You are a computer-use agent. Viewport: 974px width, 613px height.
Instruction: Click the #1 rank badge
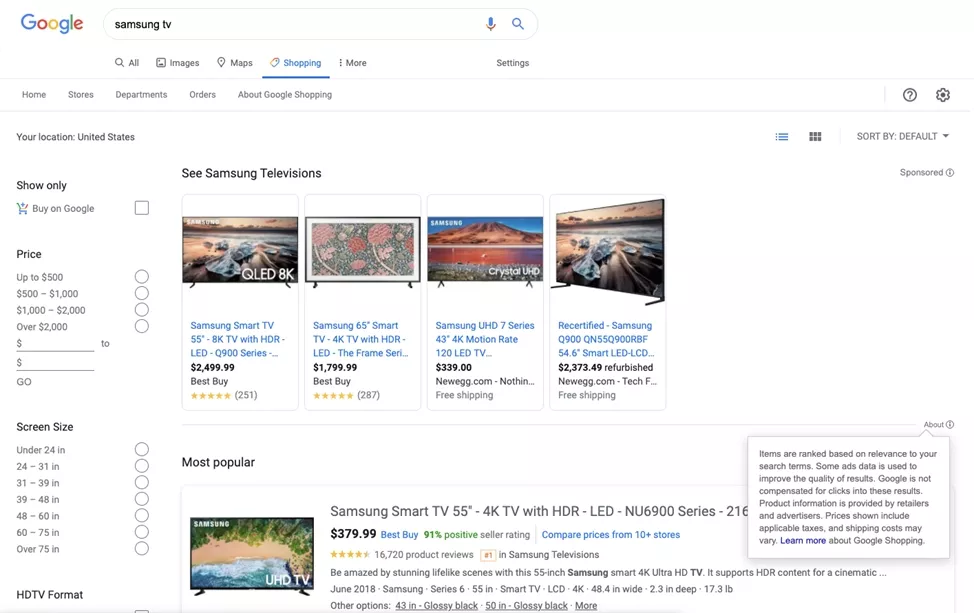[488, 555]
